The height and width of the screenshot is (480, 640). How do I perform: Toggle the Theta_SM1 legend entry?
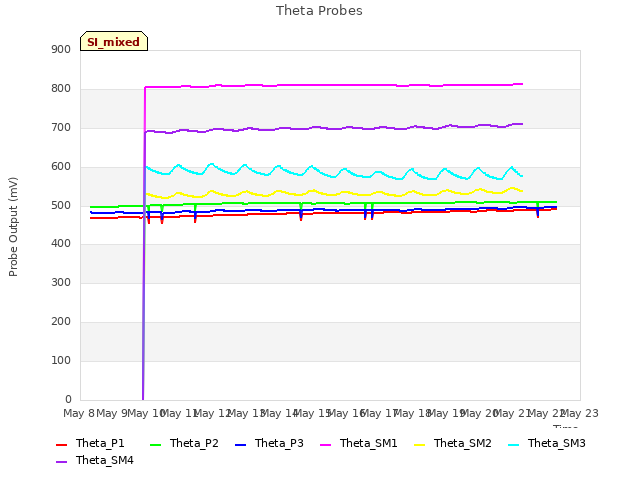[358, 443]
